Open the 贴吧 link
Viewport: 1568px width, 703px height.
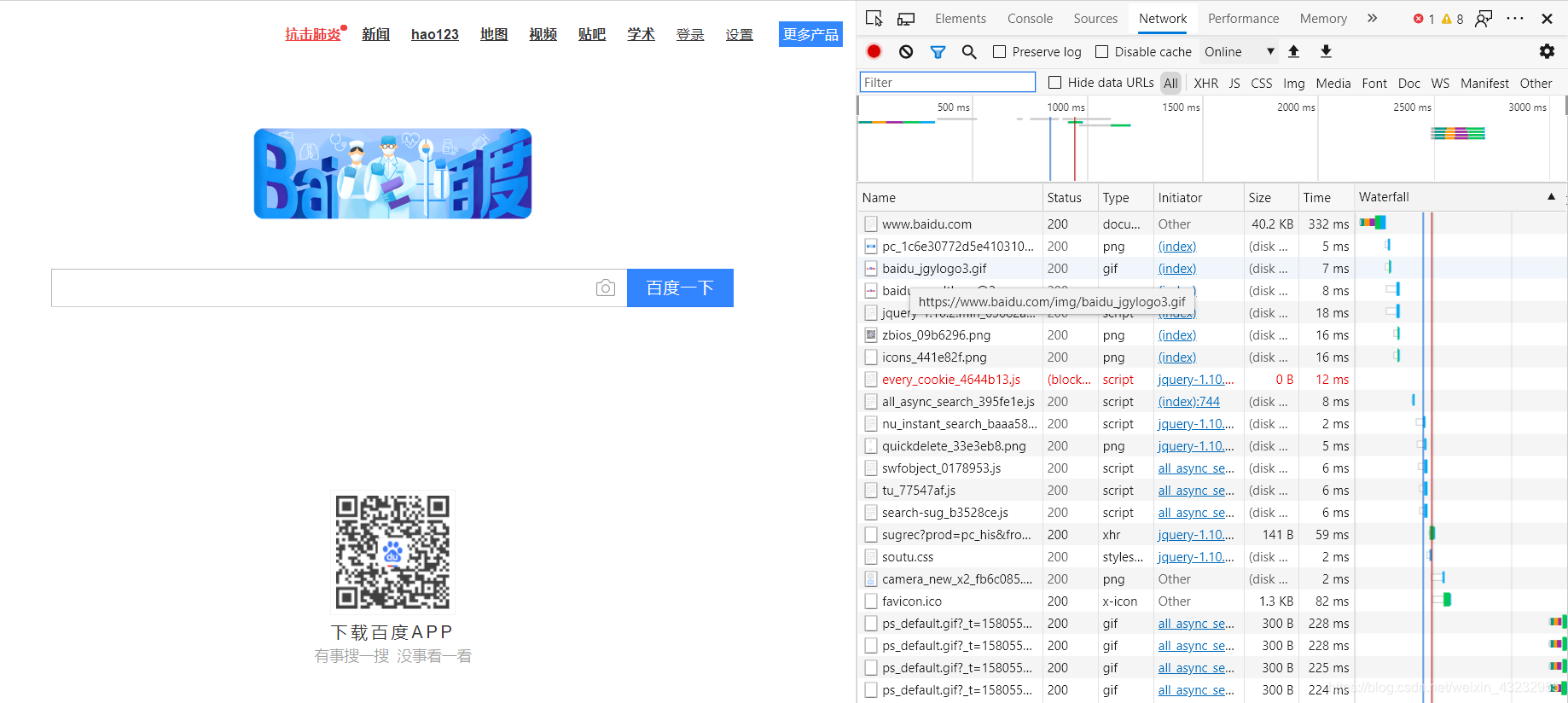click(592, 34)
